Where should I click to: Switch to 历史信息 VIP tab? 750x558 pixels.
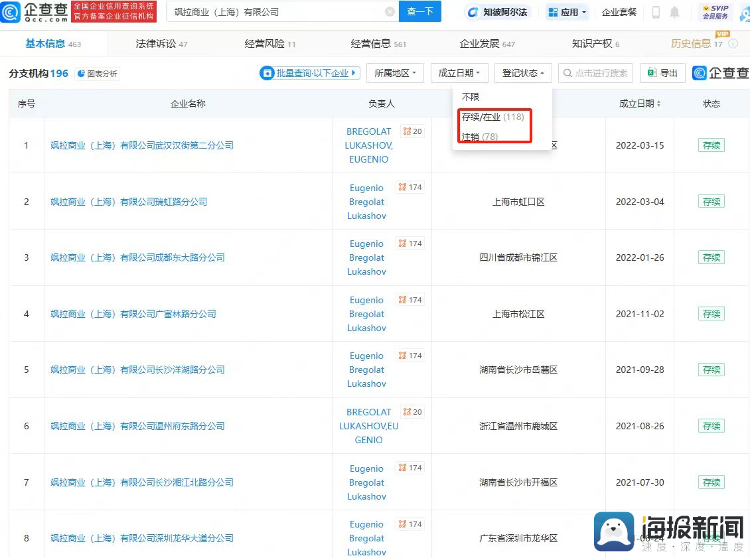point(696,44)
